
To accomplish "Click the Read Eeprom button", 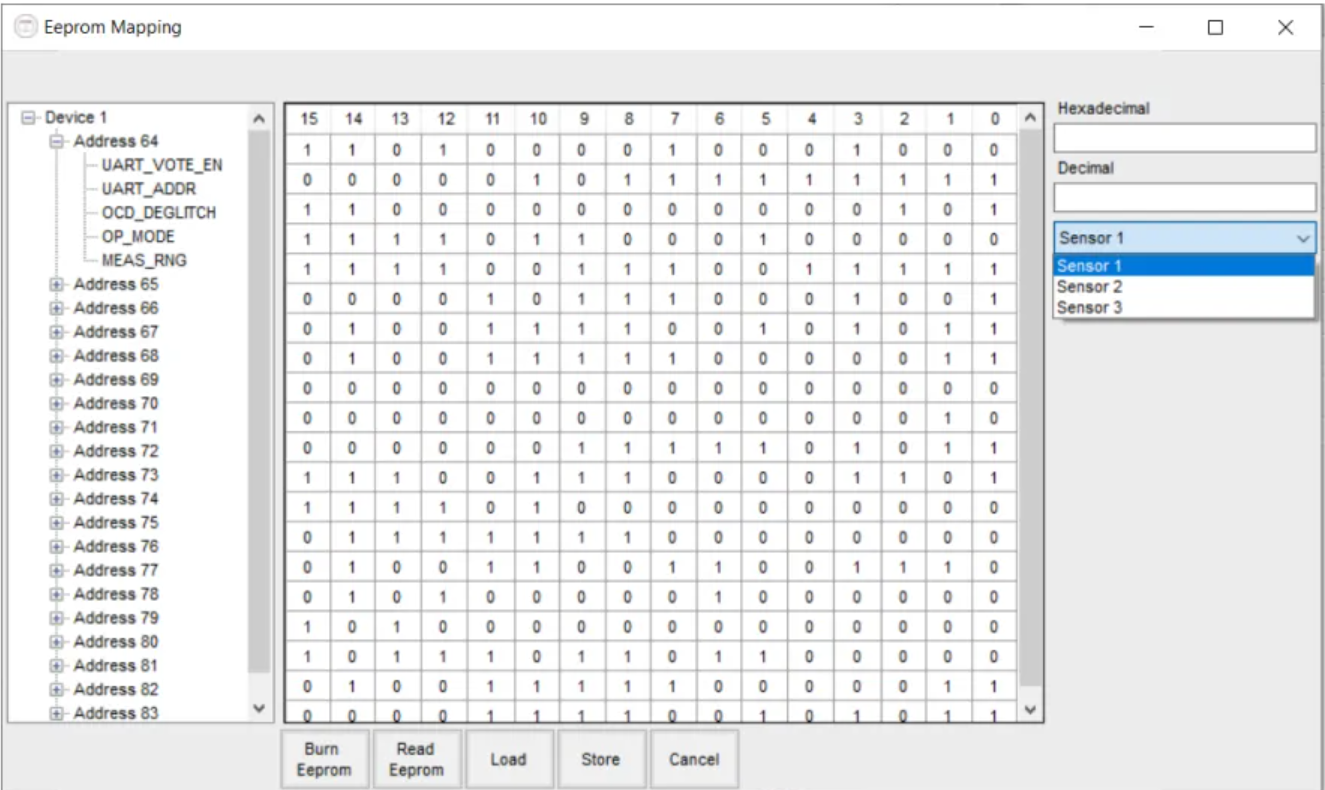I will pos(415,760).
